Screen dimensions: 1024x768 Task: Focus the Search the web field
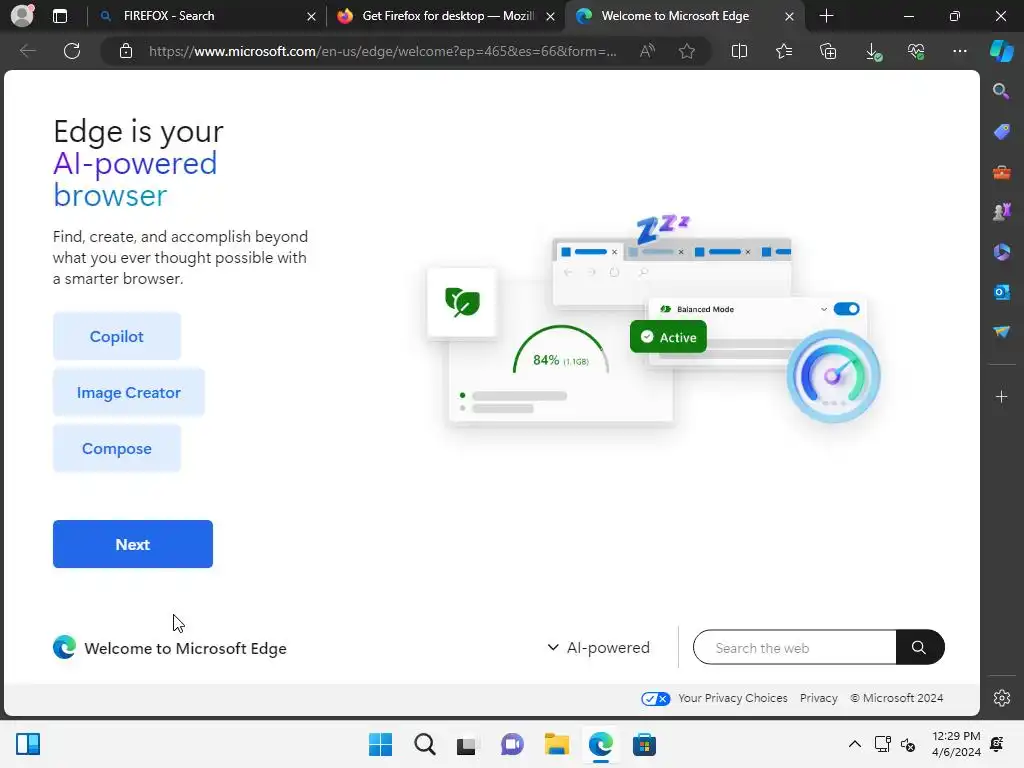795,647
